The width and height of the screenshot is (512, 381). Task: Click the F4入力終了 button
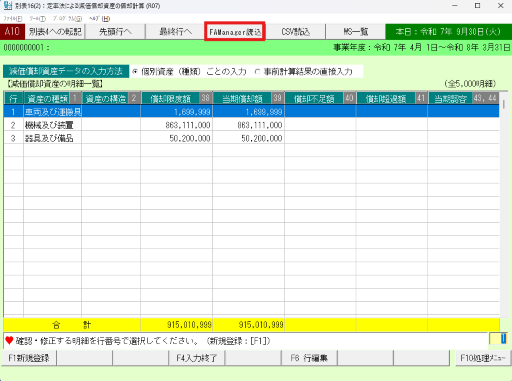click(197, 358)
